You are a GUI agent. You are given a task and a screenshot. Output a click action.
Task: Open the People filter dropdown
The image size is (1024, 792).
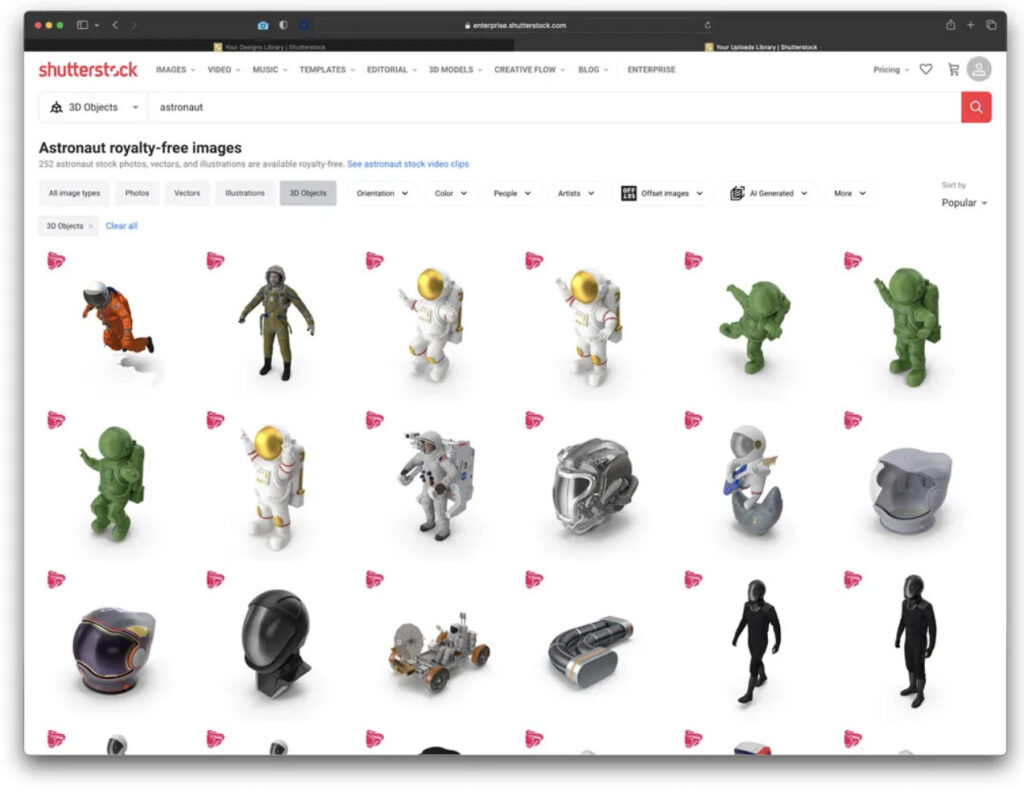click(512, 193)
